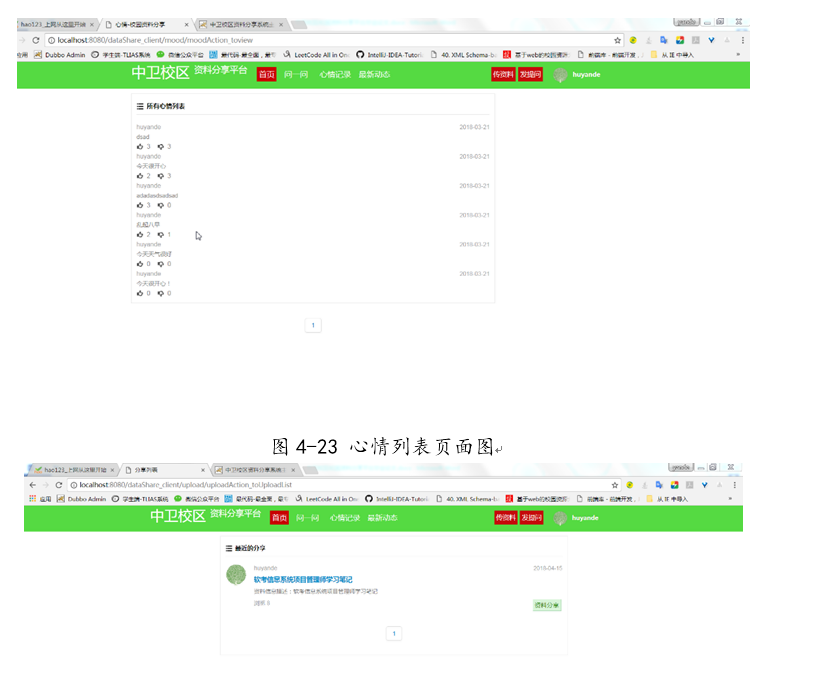The height and width of the screenshot is (684, 828).
Task: Click user avatar in mood page navbar
Action: tap(560, 74)
